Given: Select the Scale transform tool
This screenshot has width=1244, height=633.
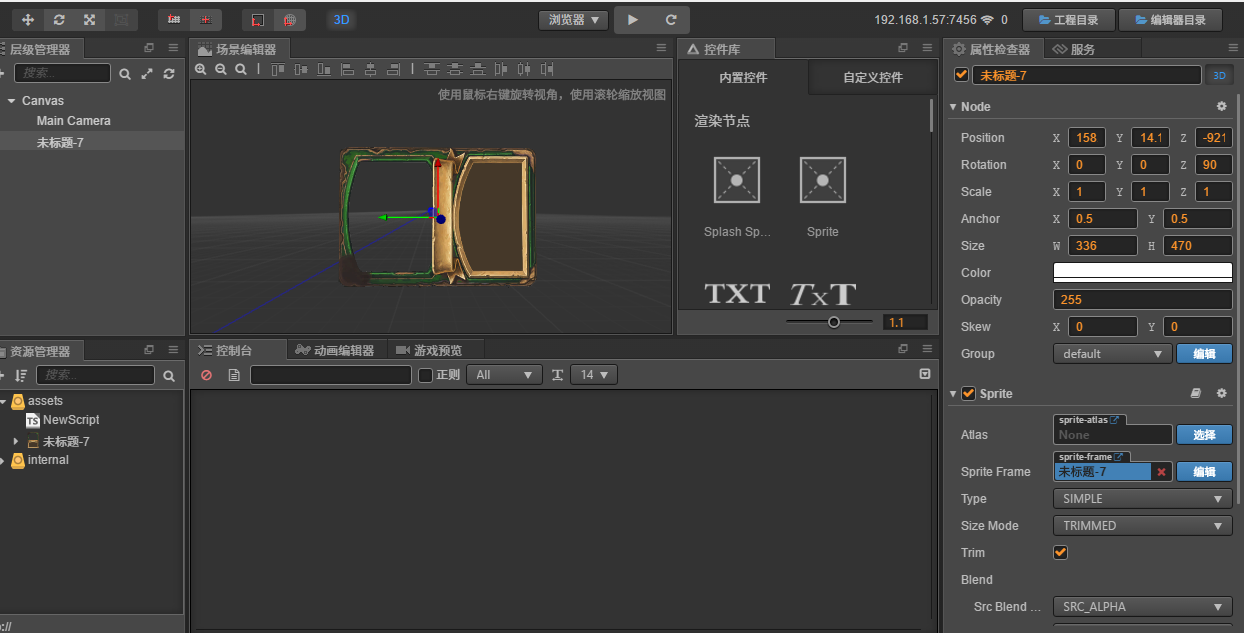Looking at the screenshot, I should pyautogui.click(x=90, y=19).
